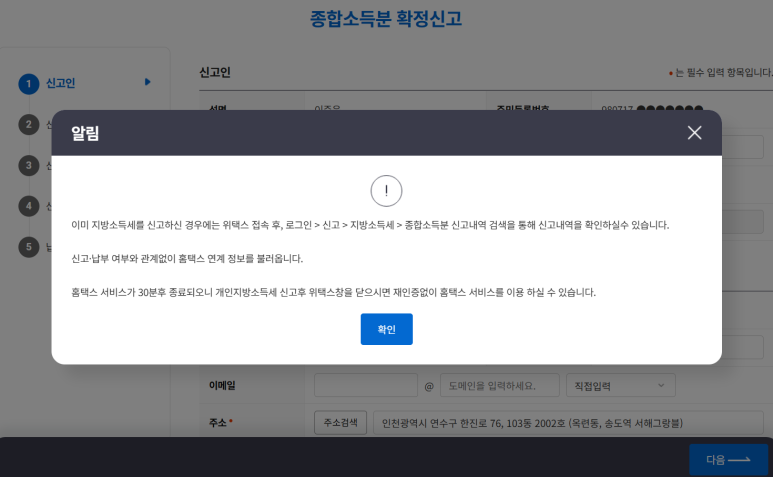The height and width of the screenshot is (477, 773).
Task: Click the alert line starting 이미 지방소득세를
Action: (x=370, y=225)
